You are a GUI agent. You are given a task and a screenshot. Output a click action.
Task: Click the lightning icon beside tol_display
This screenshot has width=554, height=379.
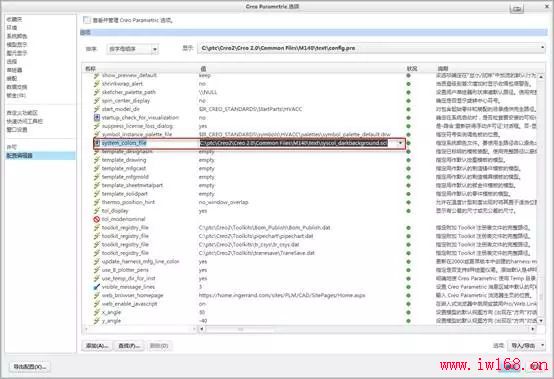tap(96, 211)
